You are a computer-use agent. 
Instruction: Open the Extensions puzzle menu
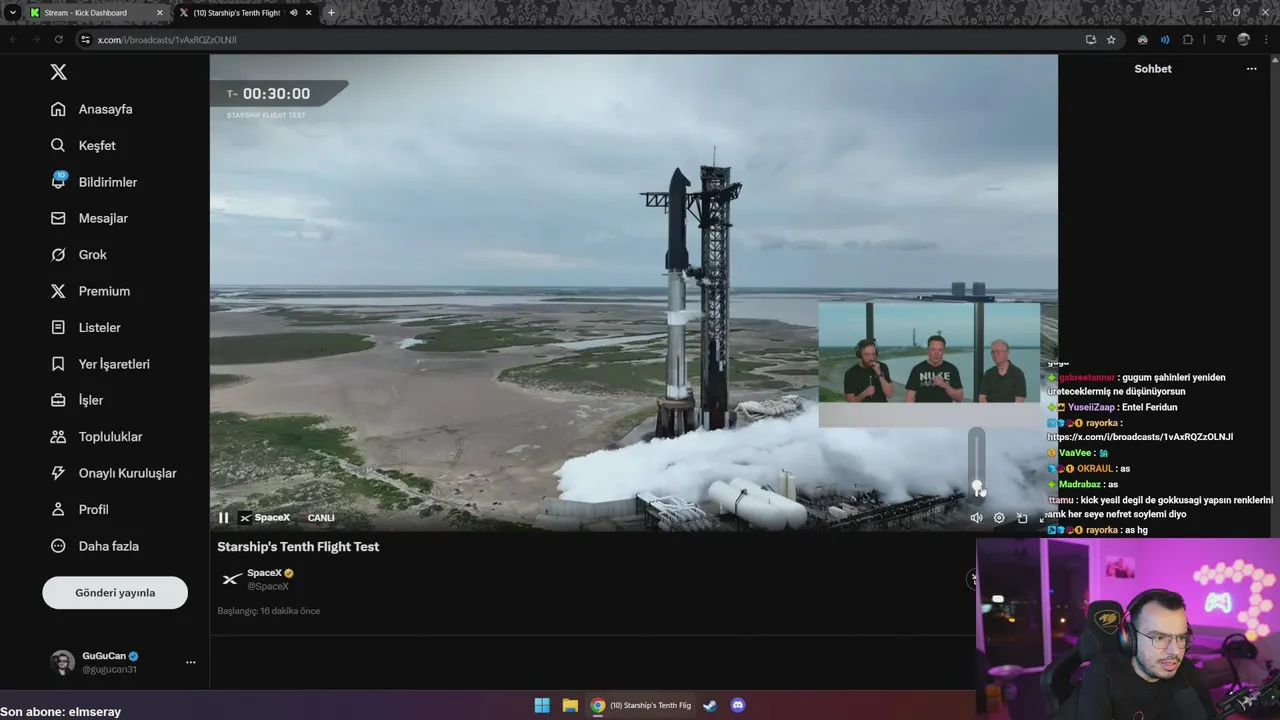pos(1188,39)
